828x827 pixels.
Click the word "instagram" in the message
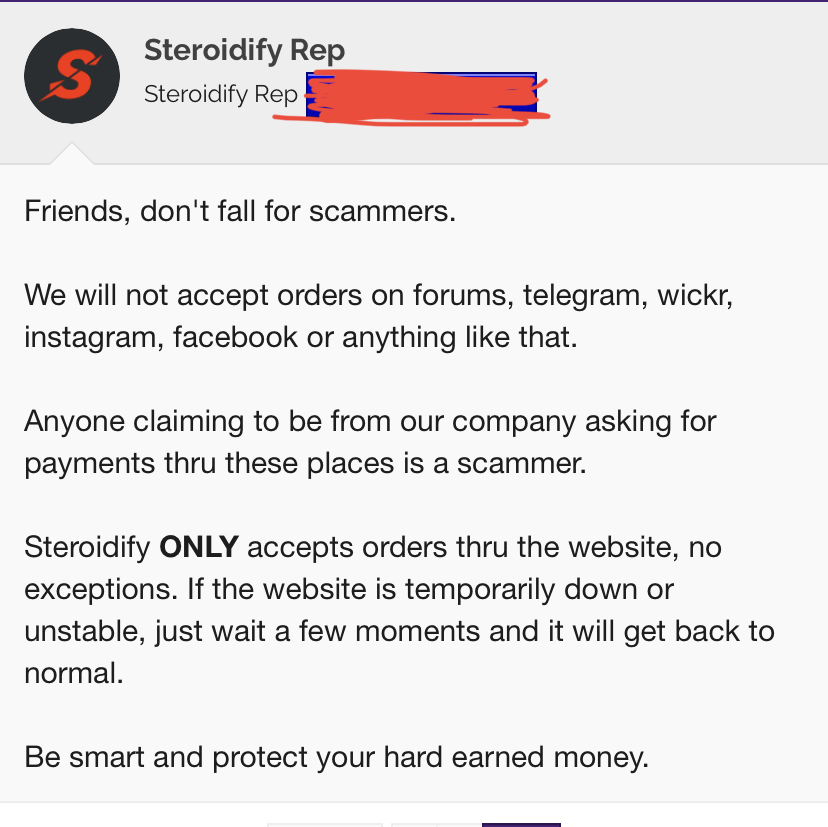point(89,337)
